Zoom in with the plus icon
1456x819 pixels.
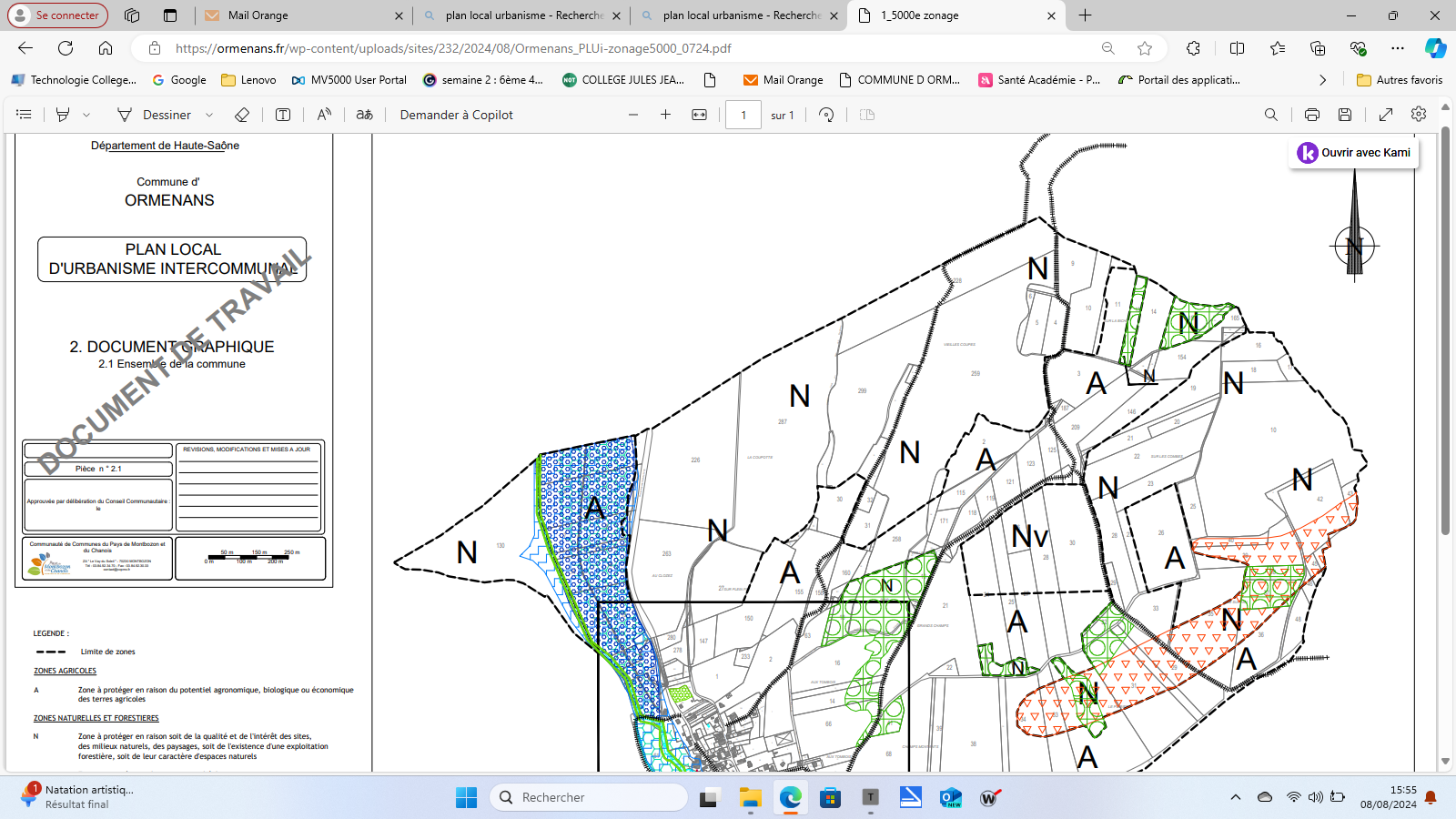(666, 115)
